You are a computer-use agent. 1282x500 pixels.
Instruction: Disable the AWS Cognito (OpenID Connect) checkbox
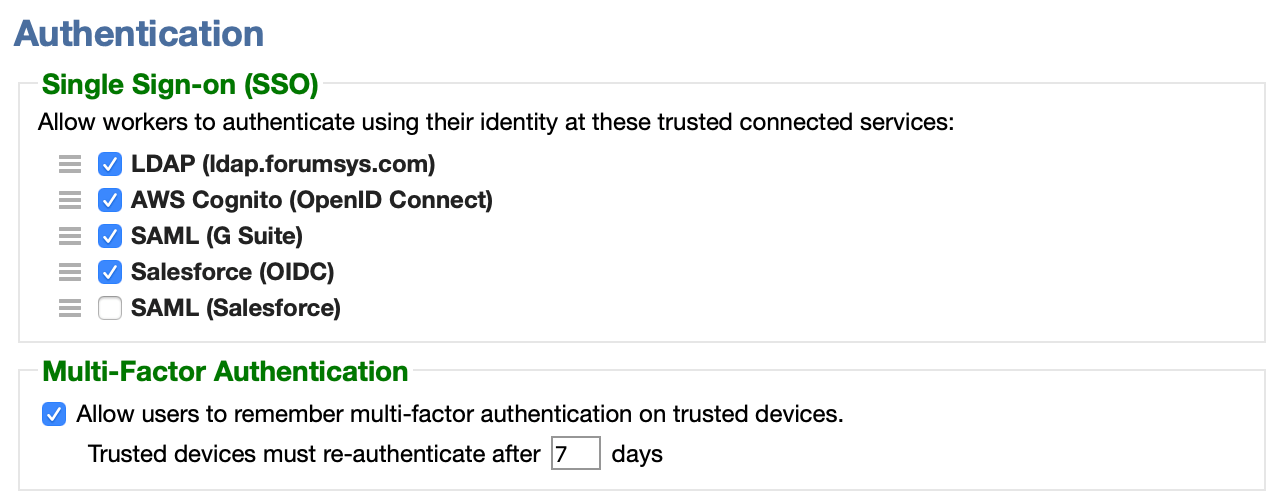(110, 200)
